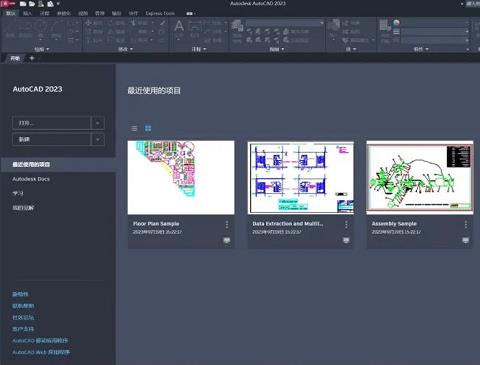The height and width of the screenshot is (365, 480).
Task: Open the Assembly Sample thumbnail
Action: click(x=420, y=177)
